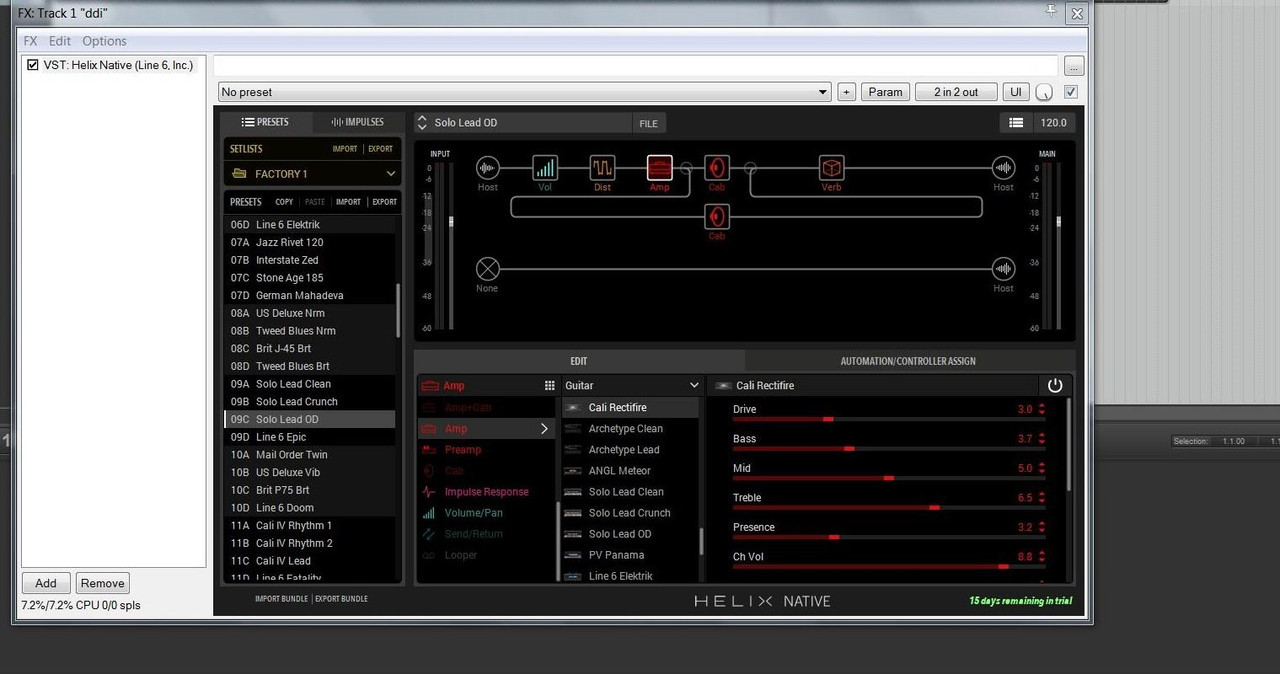Click the merge node before the Verb block
Image resolution: width=1280 pixels, height=674 pixels.
[750, 168]
